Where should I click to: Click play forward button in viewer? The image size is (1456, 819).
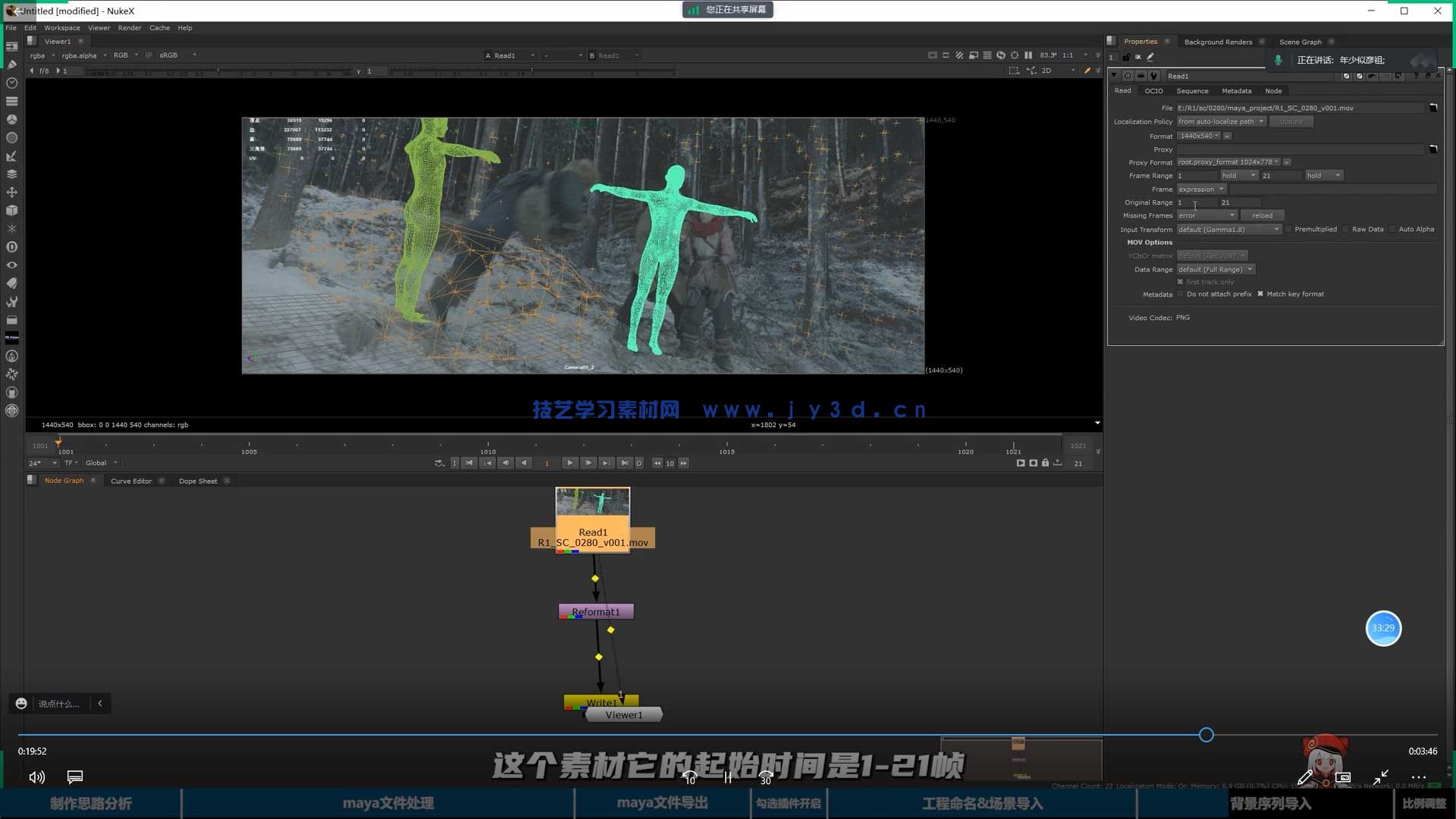coord(570,463)
